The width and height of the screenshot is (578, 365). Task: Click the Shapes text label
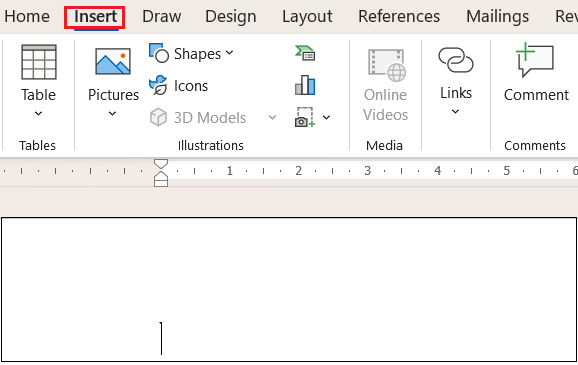(197, 54)
